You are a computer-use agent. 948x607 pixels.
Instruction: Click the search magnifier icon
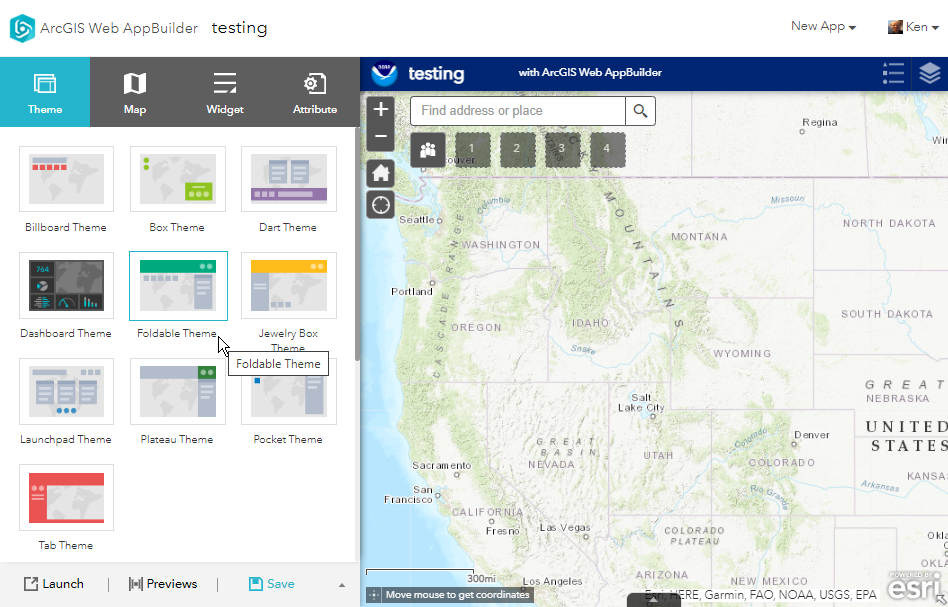[640, 111]
